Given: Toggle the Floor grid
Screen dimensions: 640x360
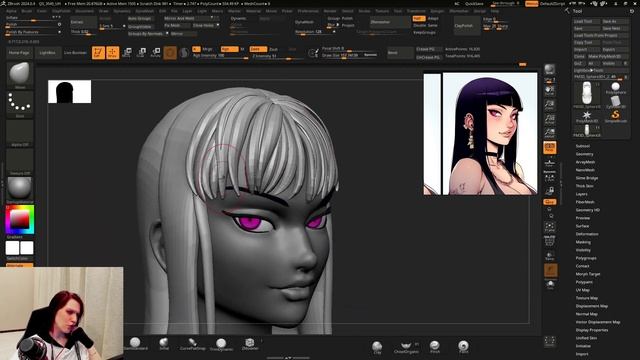Looking at the screenshot, I should click(x=549, y=163).
